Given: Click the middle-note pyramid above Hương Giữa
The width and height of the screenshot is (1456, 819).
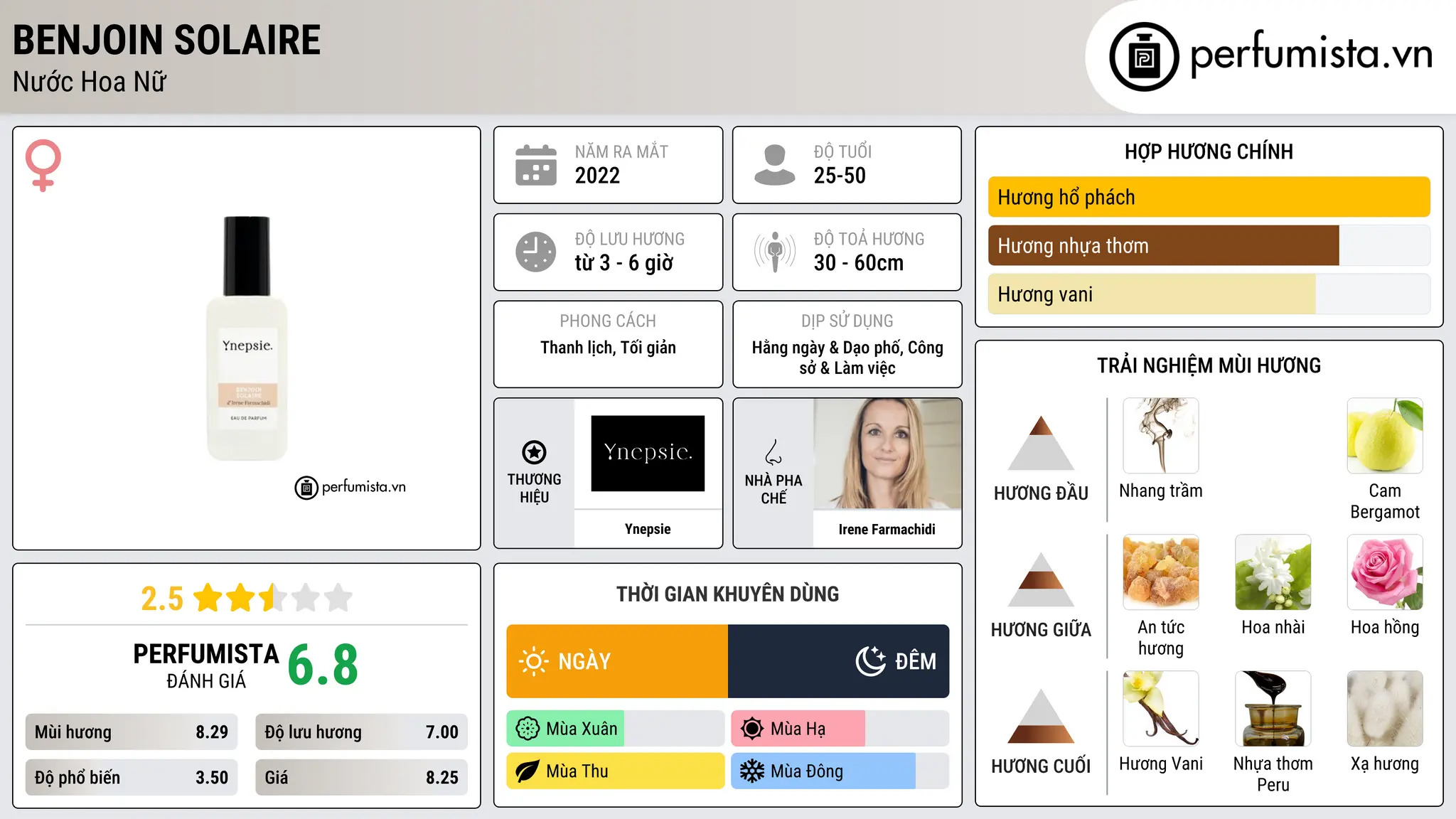Looking at the screenshot, I should pyautogui.click(x=1041, y=579).
